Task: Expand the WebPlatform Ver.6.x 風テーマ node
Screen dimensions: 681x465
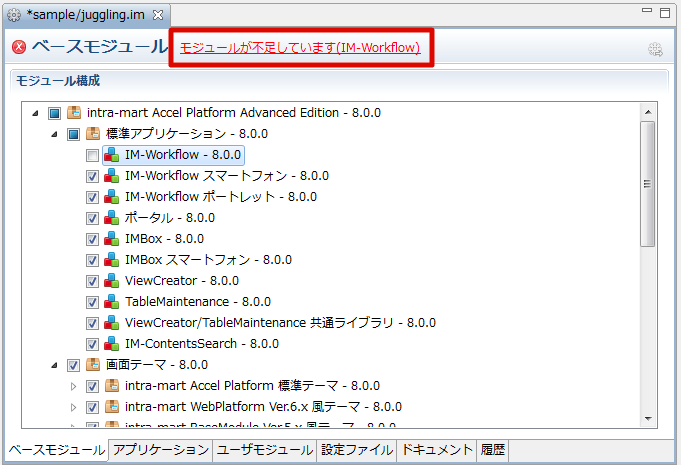Action: pos(73,407)
